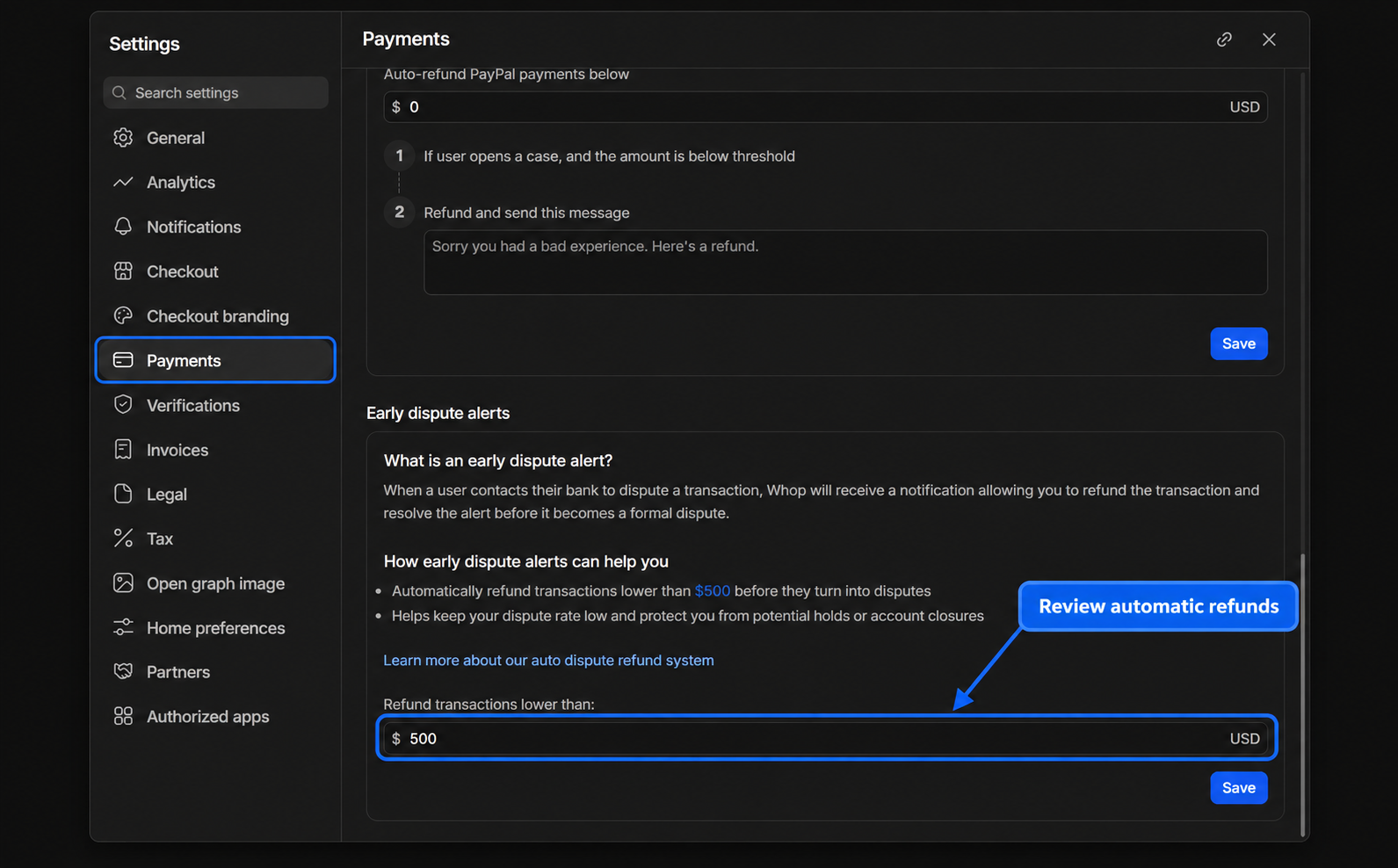Image resolution: width=1398 pixels, height=868 pixels.
Task: Open the Partners settings section
Action: click(x=215, y=672)
